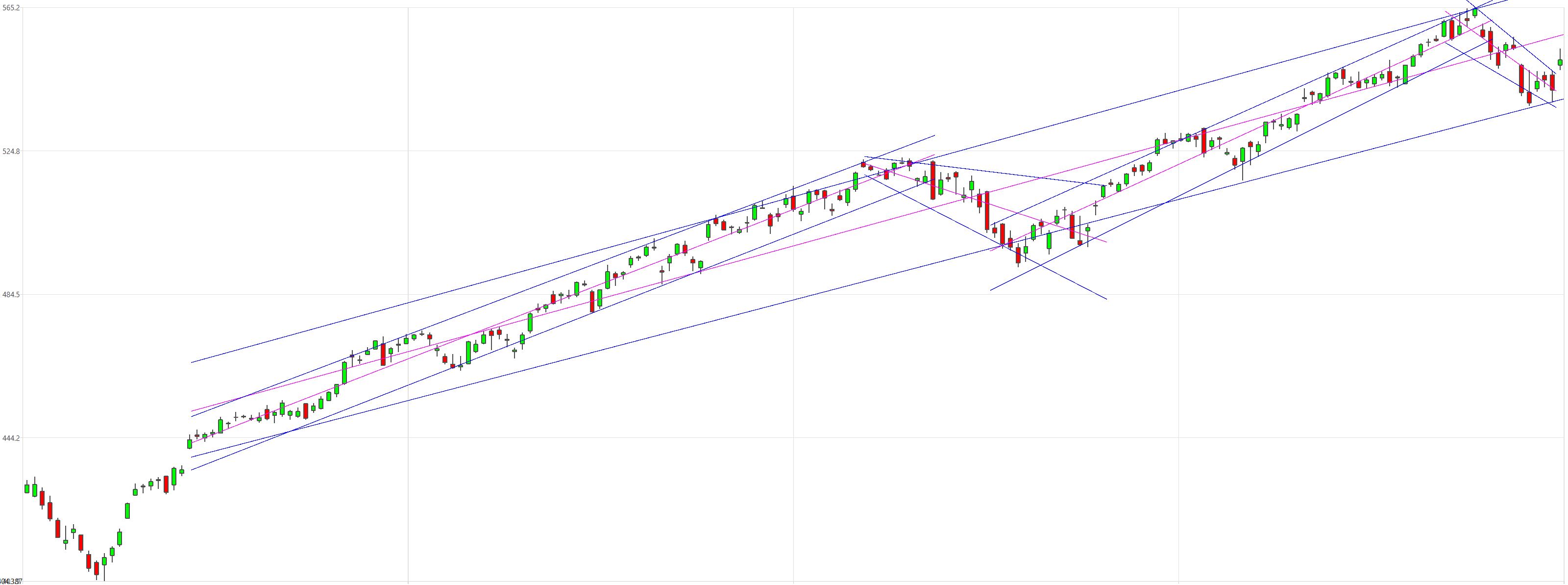Screen dimensions: 1568x585
Task: Select the first green candle after the gap up near 444.2
Action: click(x=189, y=442)
